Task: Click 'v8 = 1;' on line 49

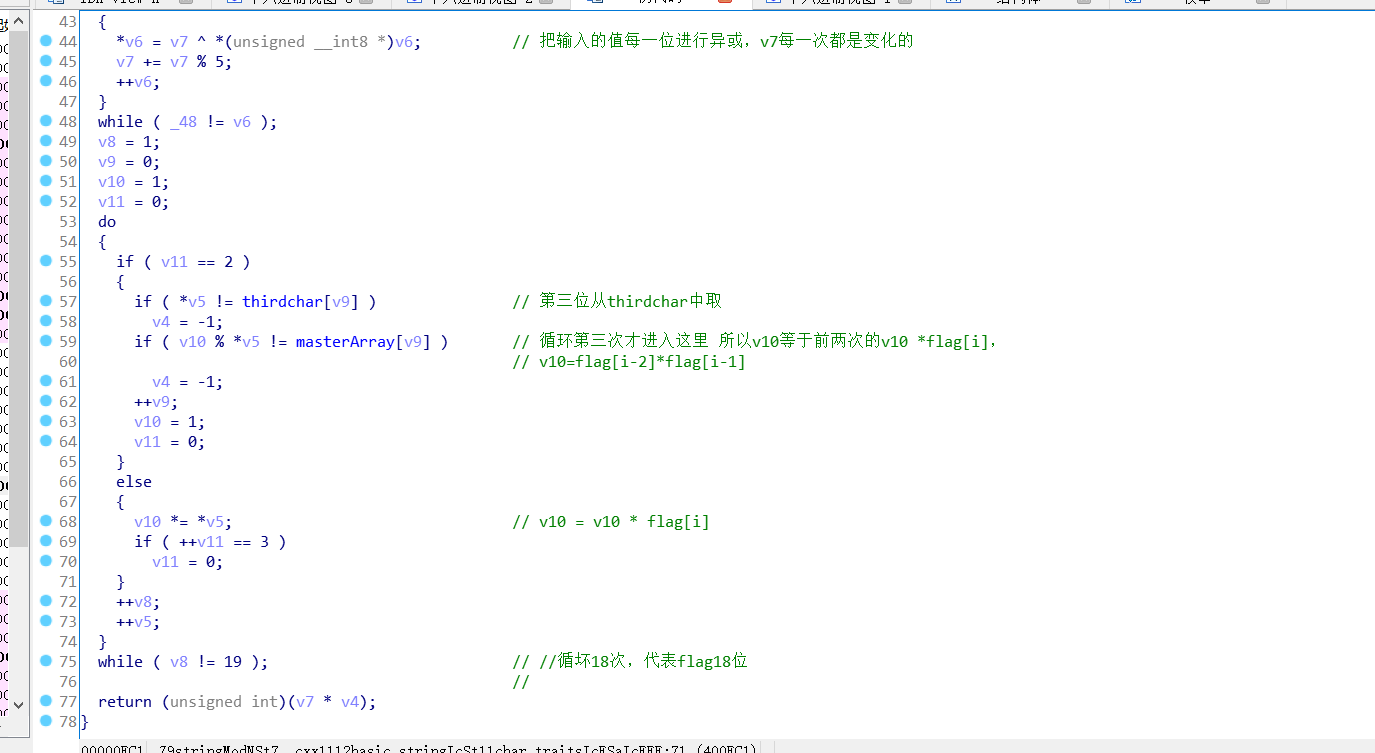Action: [x=129, y=141]
